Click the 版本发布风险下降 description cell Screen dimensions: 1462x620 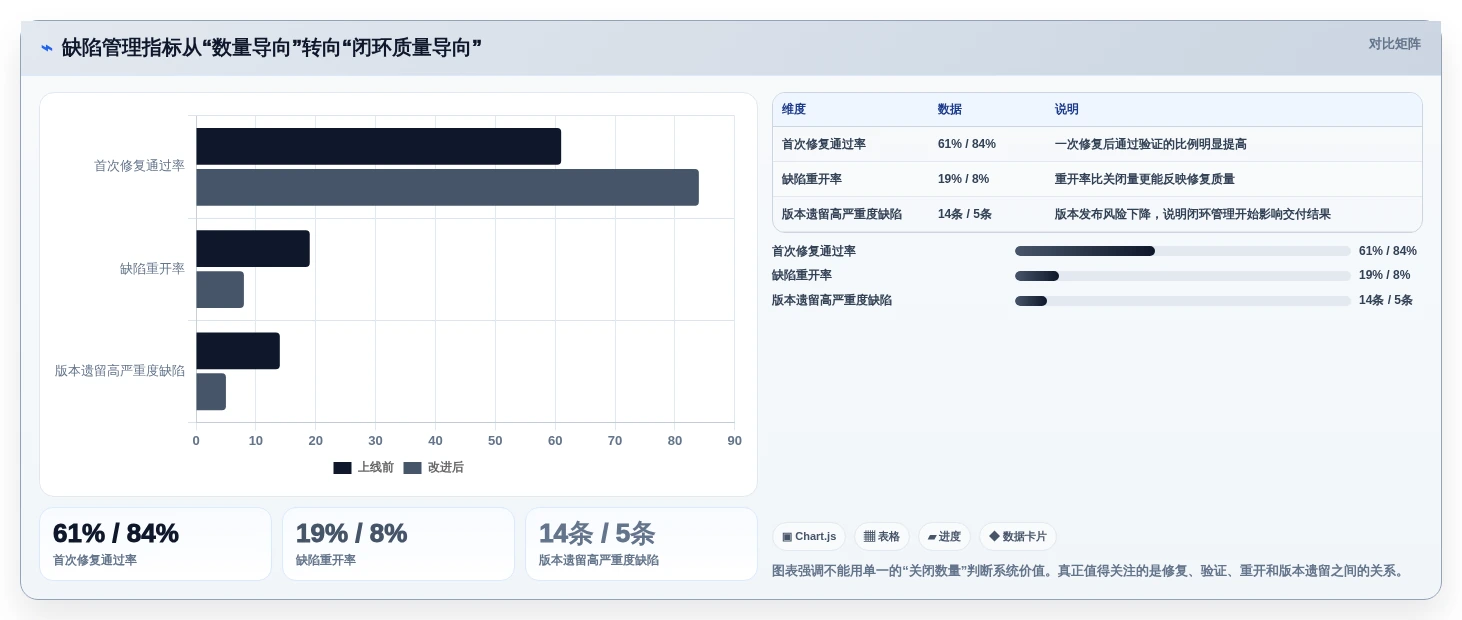1193,214
